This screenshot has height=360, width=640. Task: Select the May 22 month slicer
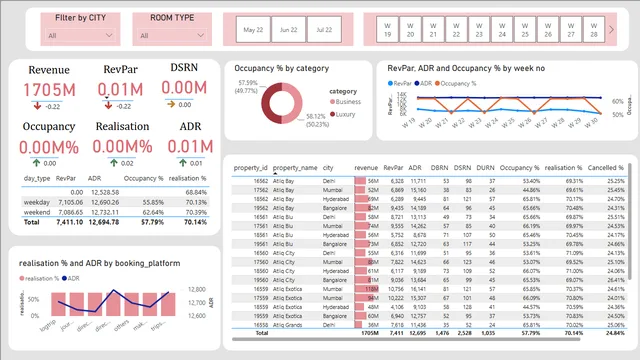pos(253,29)
